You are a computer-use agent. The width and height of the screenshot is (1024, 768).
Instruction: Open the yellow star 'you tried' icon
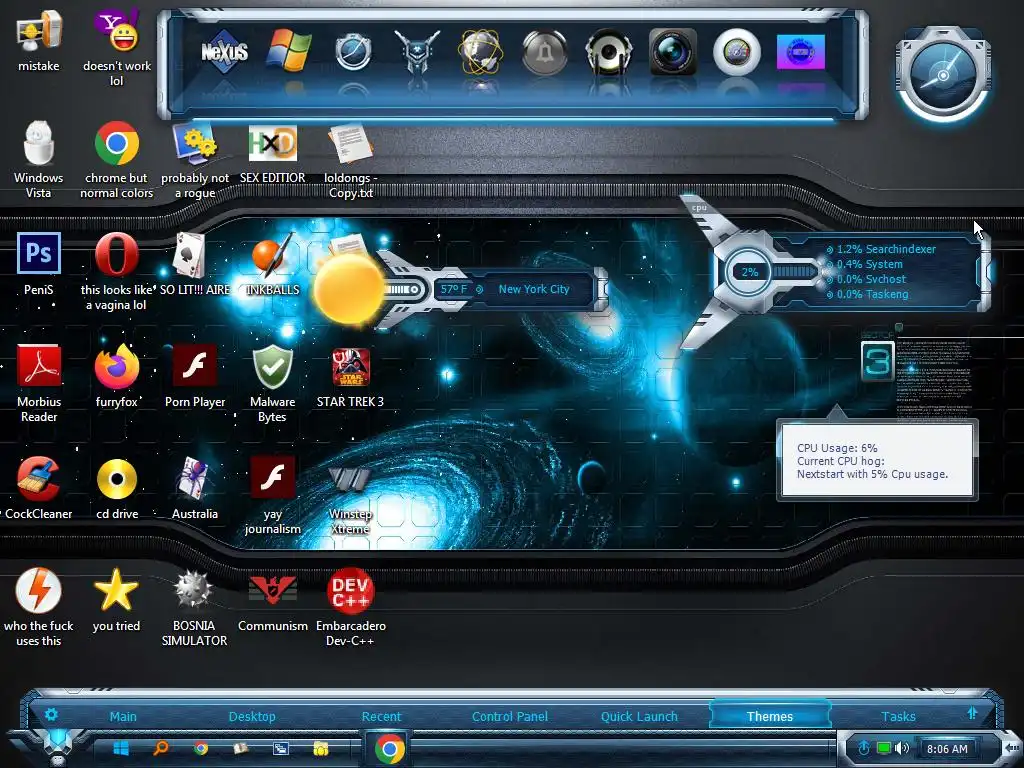click(x=117, y=600)
